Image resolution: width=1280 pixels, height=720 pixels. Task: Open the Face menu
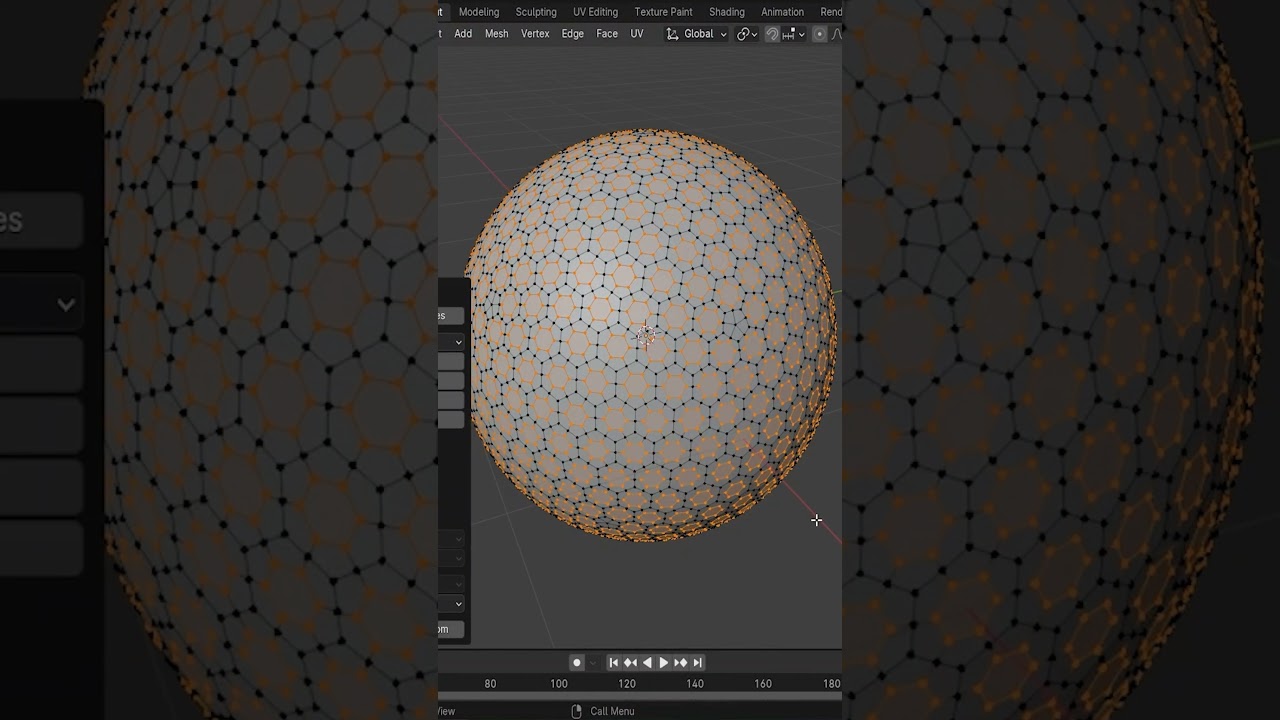pos(607,34)
